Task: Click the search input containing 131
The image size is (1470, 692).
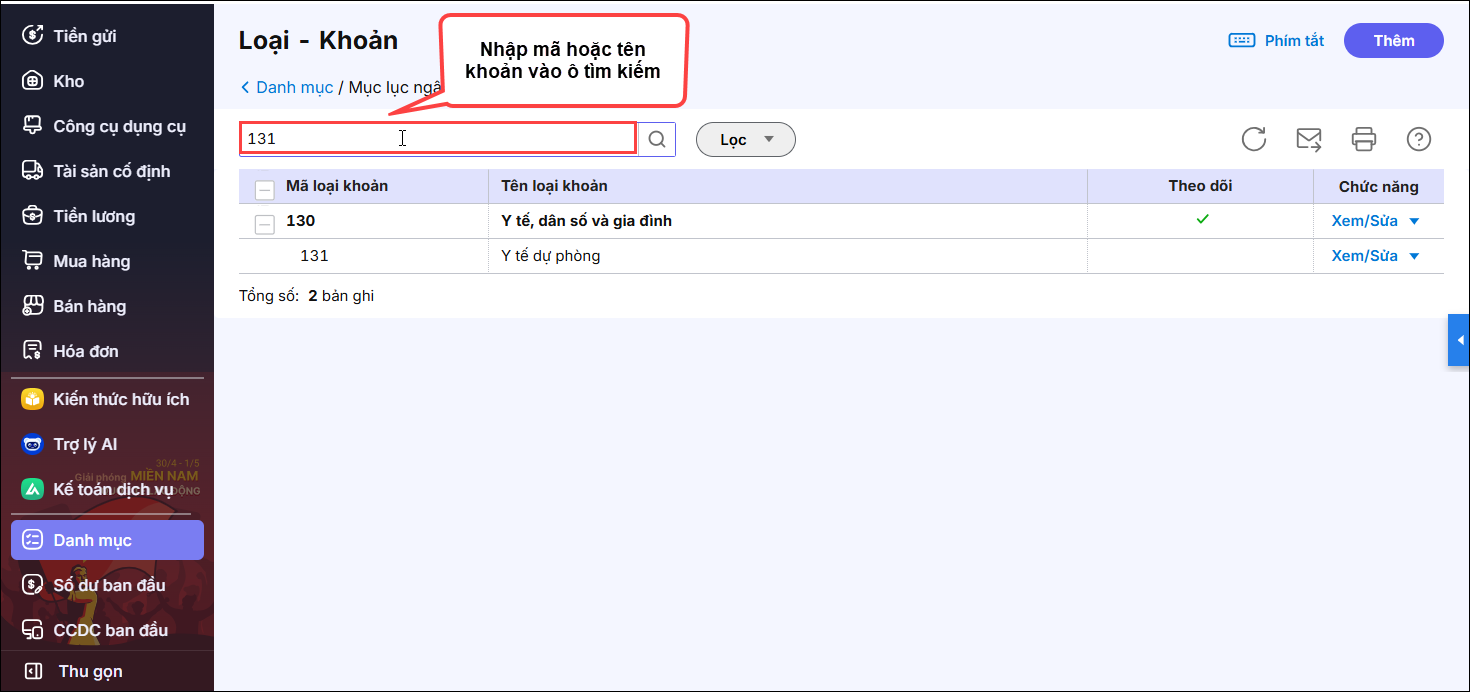Action: pos(438,138)
